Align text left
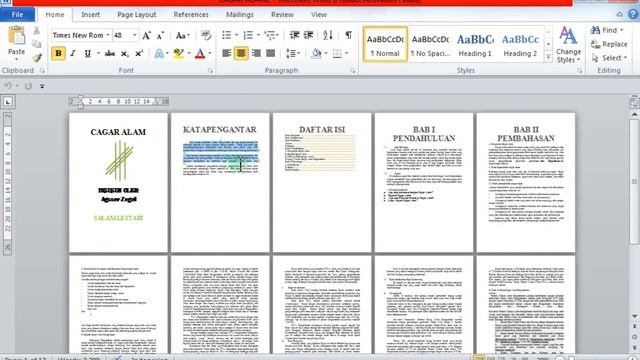640x360 pixels. 227,53
